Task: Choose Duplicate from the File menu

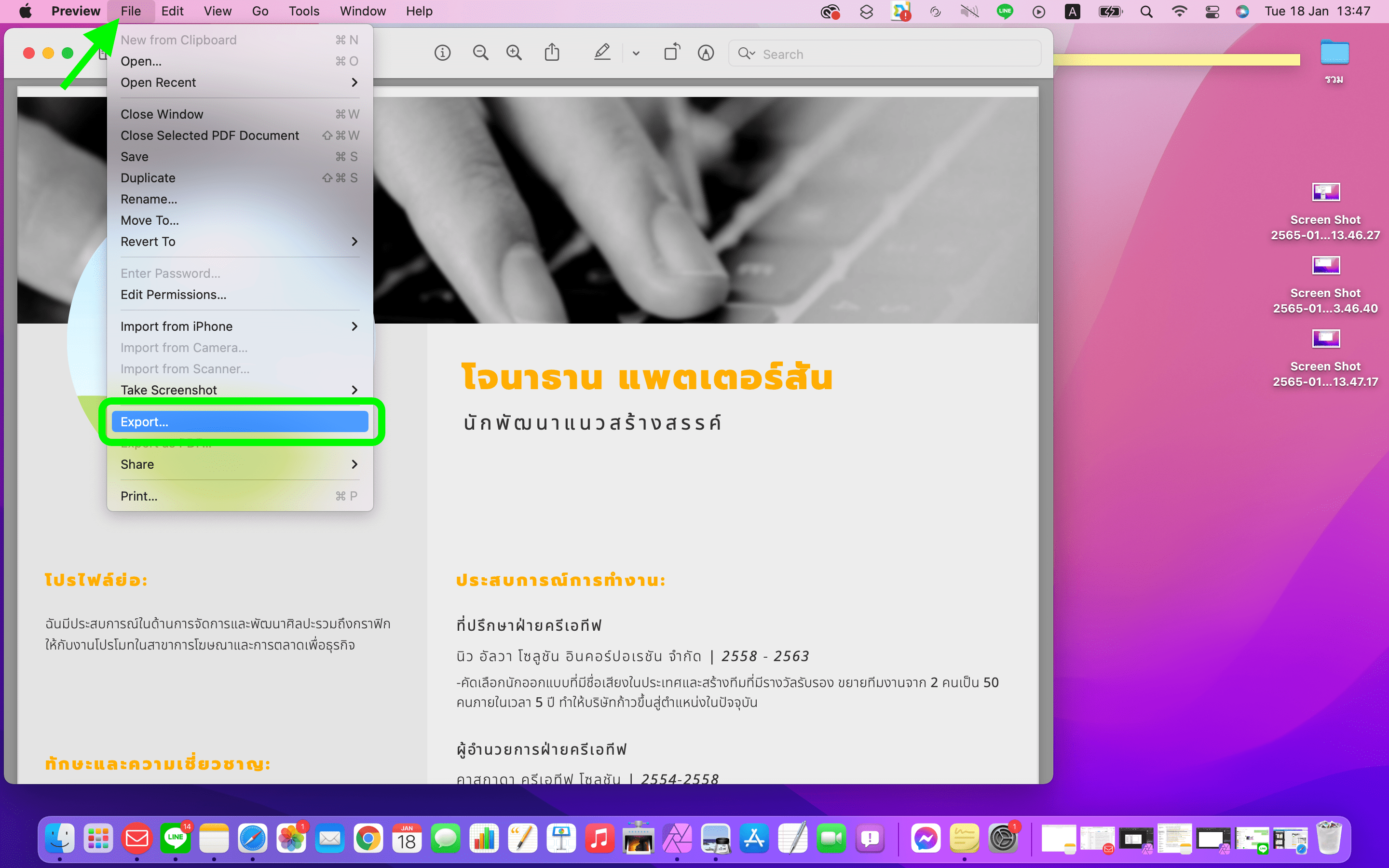Action: [x=148, y=178]
